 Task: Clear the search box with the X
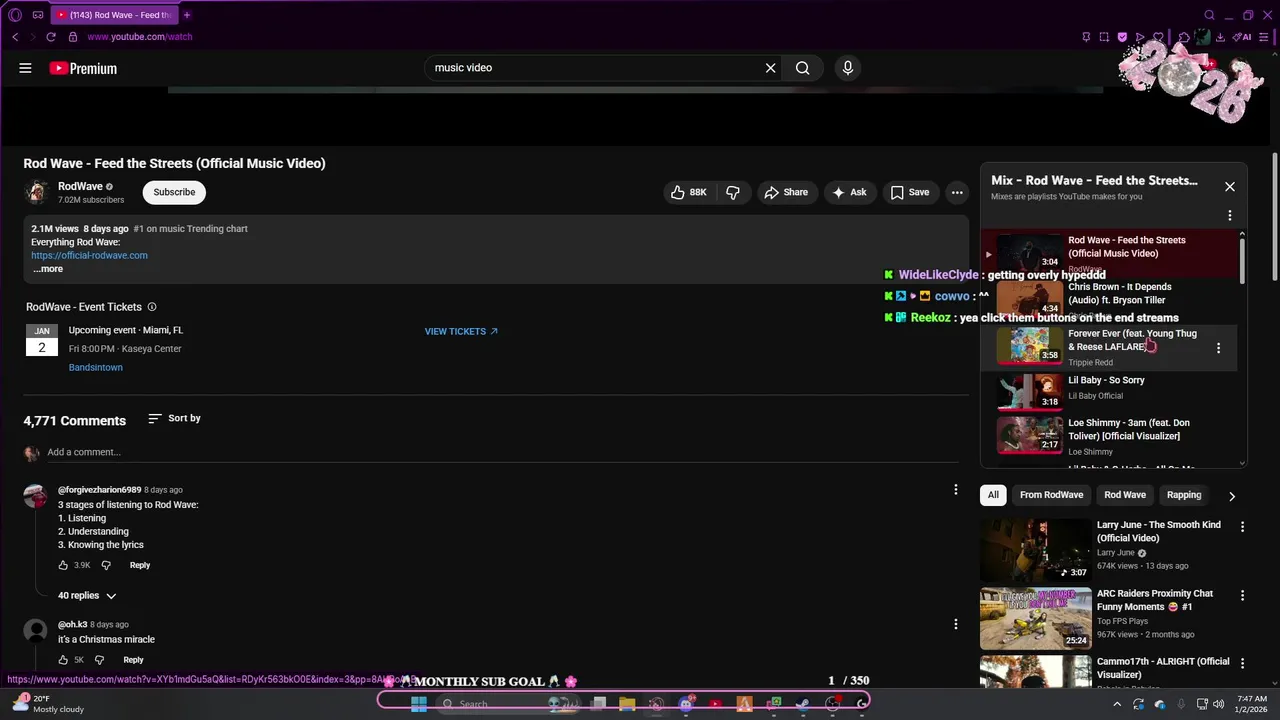(x=770, y=68)
